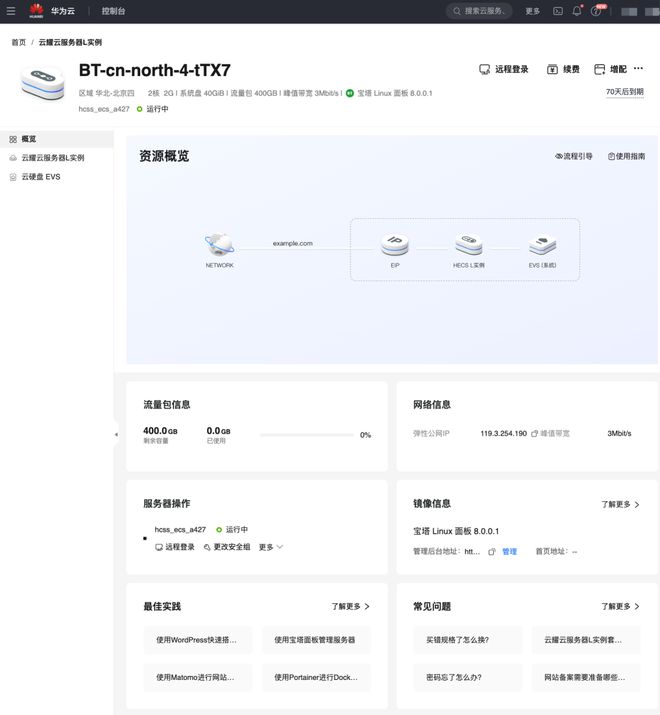Click 更改安全组 under 服务器操作
The height and width of the screenshot is (715, 660).
227,547
